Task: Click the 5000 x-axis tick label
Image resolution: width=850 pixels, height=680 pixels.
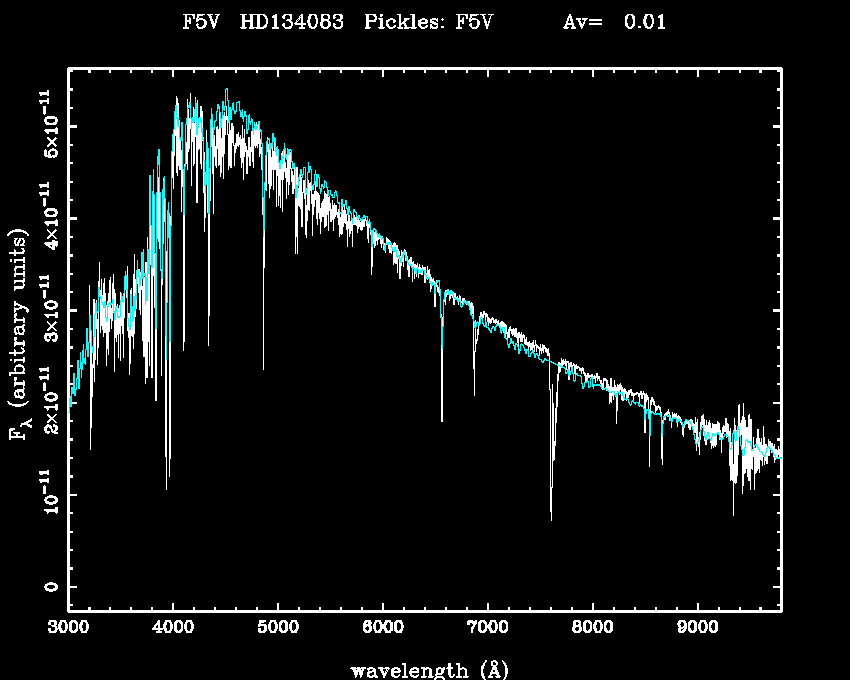Action: pyautogui.click(x=278, y=628)
